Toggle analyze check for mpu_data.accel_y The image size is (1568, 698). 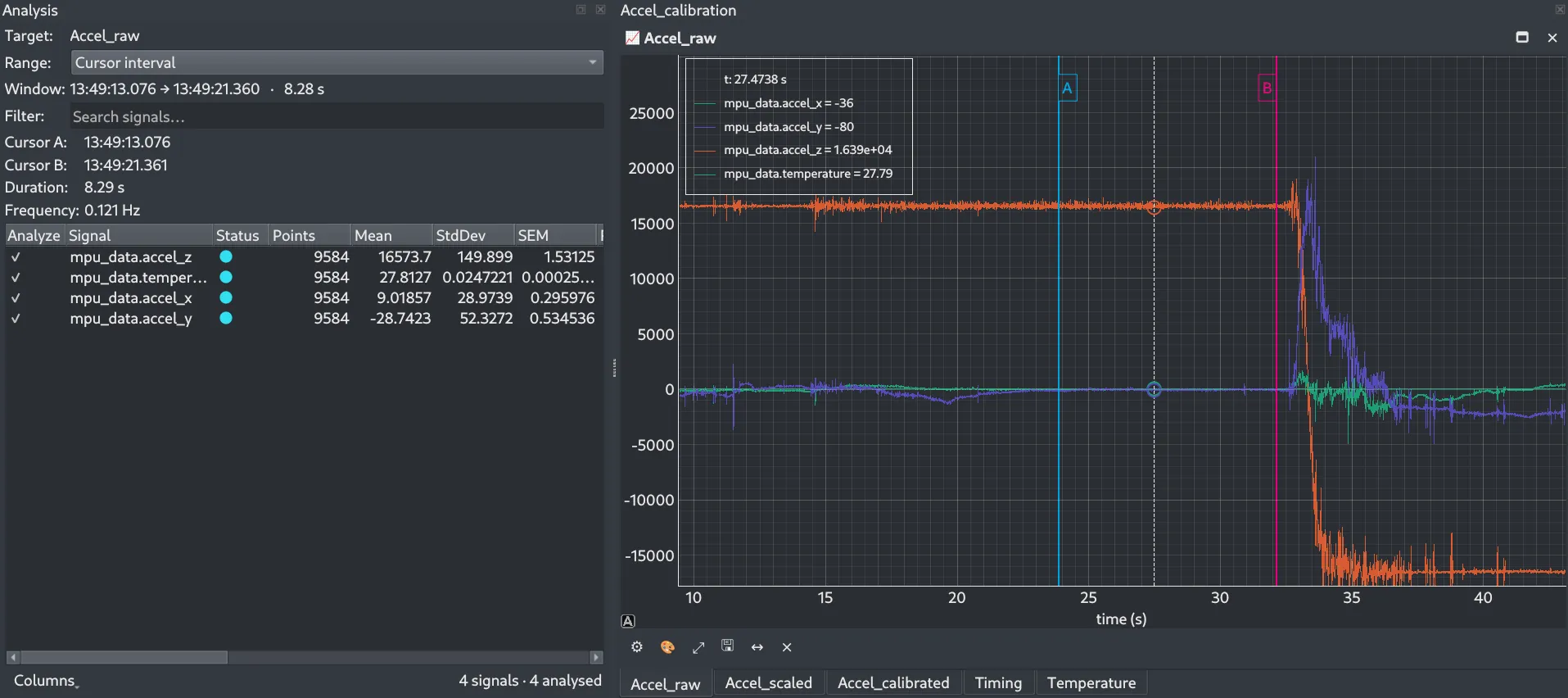pos(16,319)
